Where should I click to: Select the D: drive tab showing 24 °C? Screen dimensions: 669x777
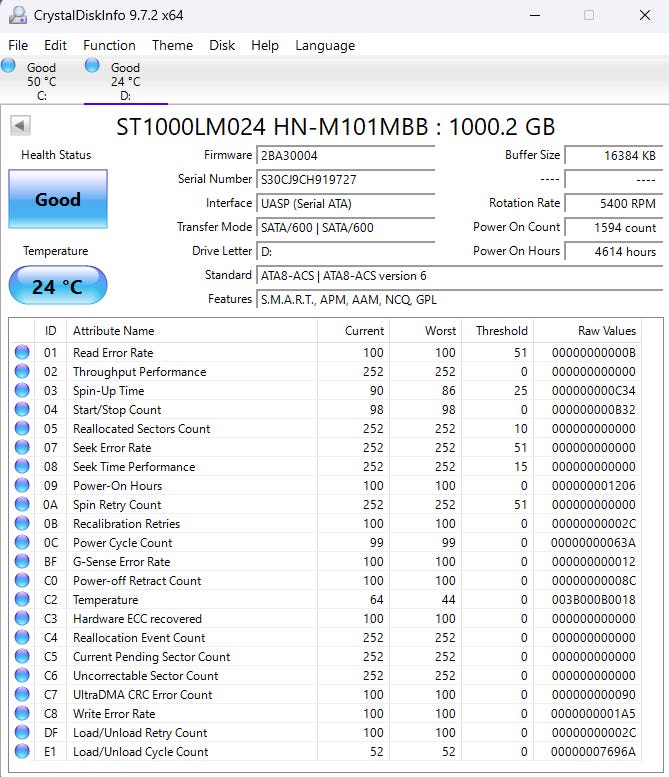pyautogui.click(x=126, y=81)
